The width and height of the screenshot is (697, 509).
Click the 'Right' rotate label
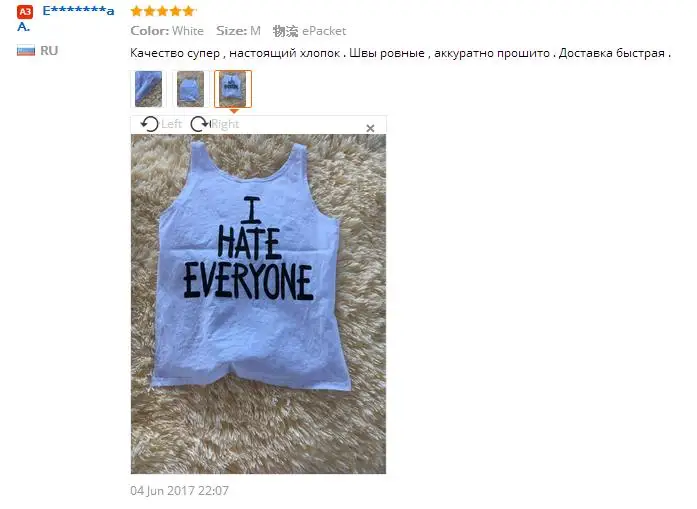(x=225, y=124)
